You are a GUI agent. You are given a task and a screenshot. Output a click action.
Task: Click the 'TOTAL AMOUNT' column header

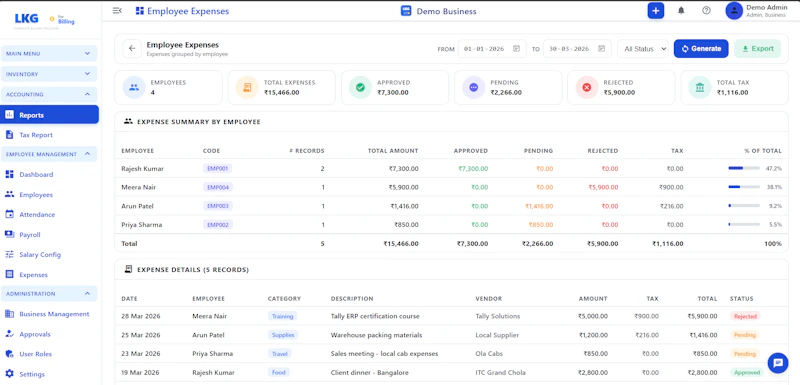(393, 151)
